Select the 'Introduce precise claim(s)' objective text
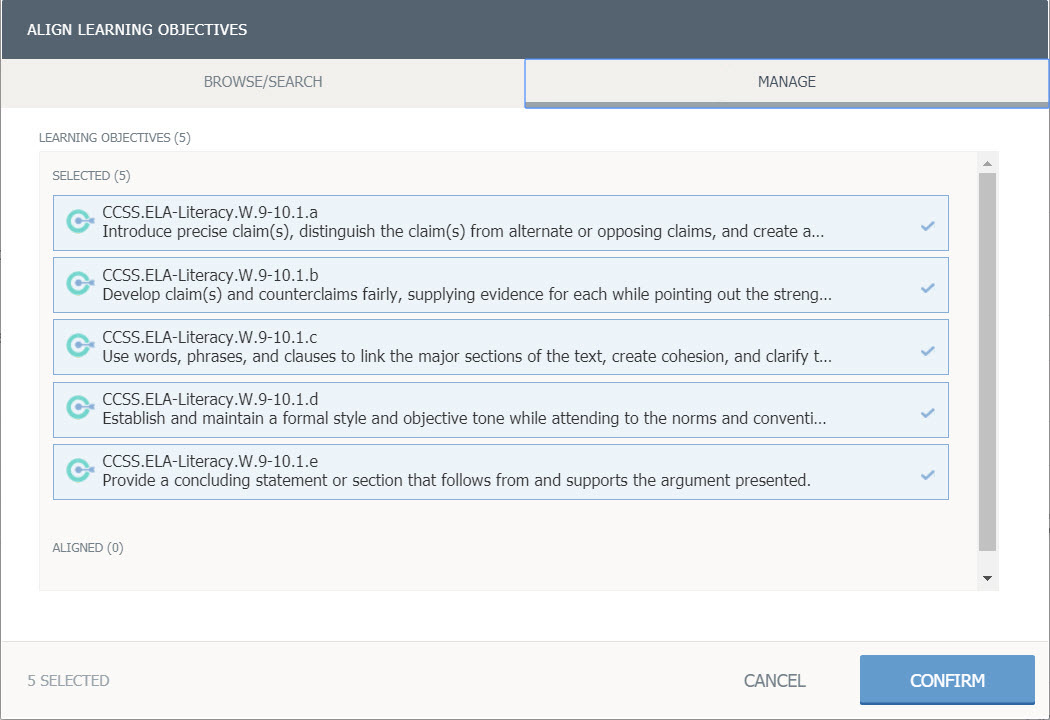The width and height of the screenshot is (1050, 720). coord(463,231)
